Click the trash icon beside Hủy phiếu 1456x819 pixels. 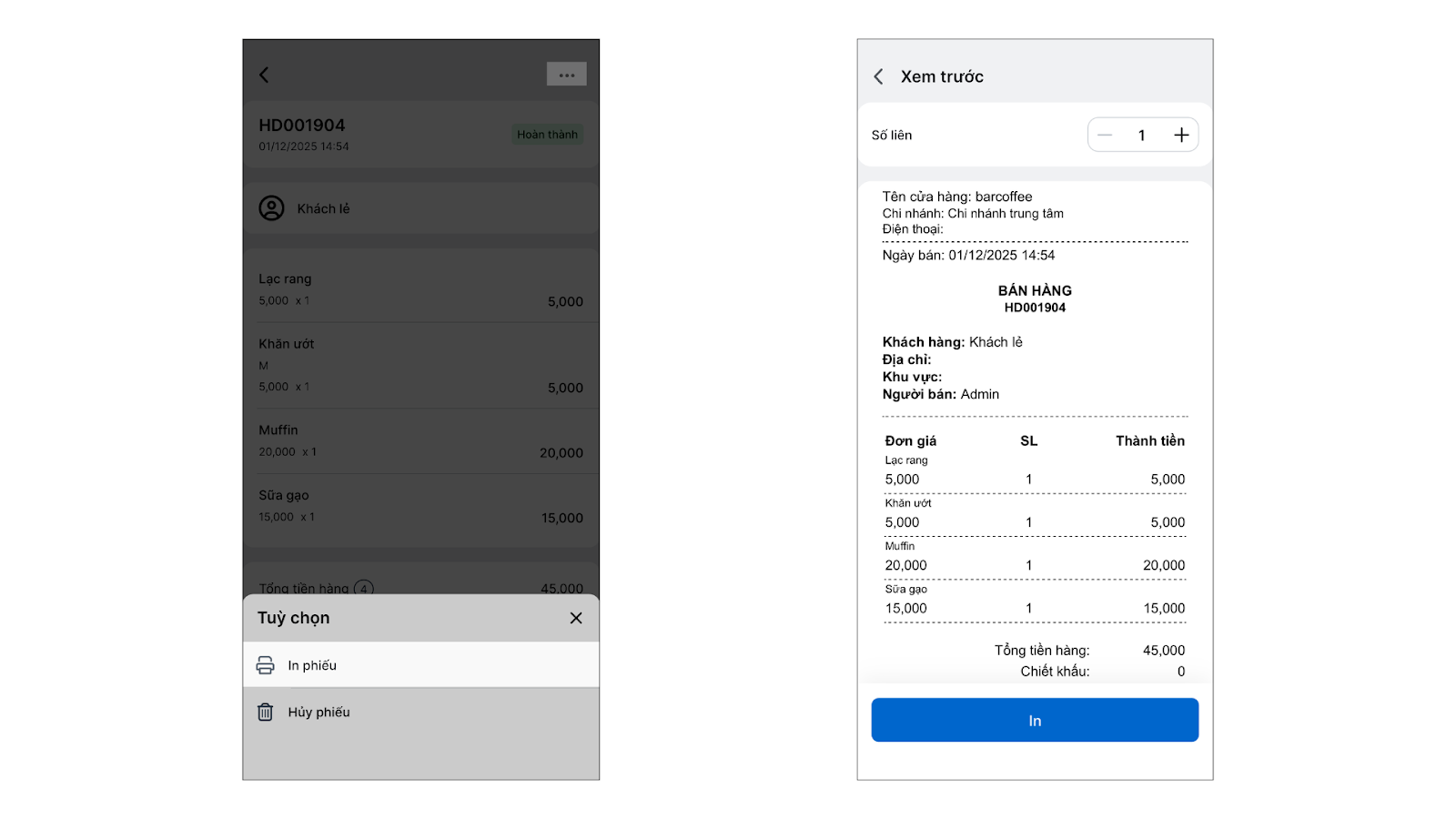click(265, 712)
